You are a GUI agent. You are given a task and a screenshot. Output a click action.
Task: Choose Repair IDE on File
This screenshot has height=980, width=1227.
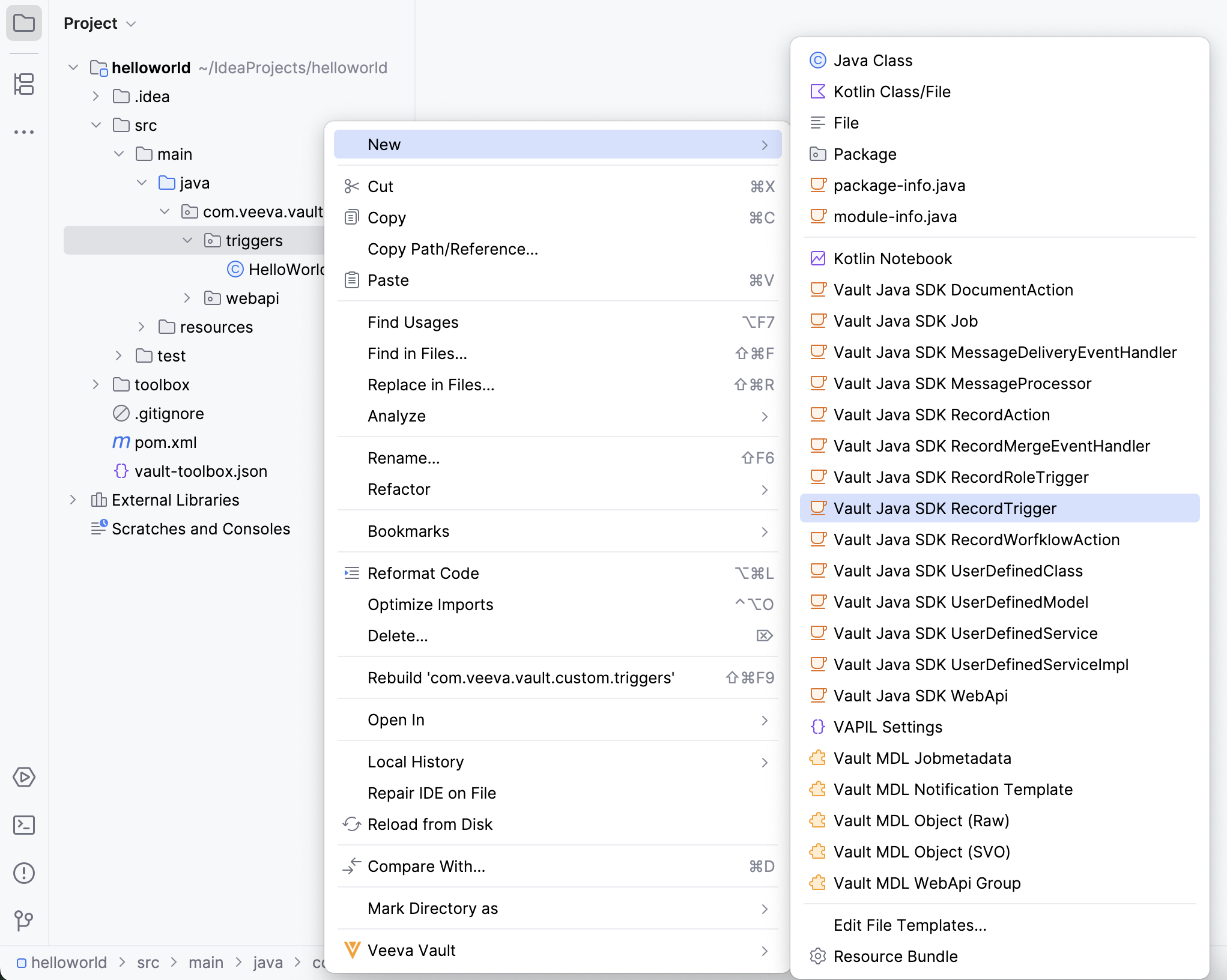557,793
